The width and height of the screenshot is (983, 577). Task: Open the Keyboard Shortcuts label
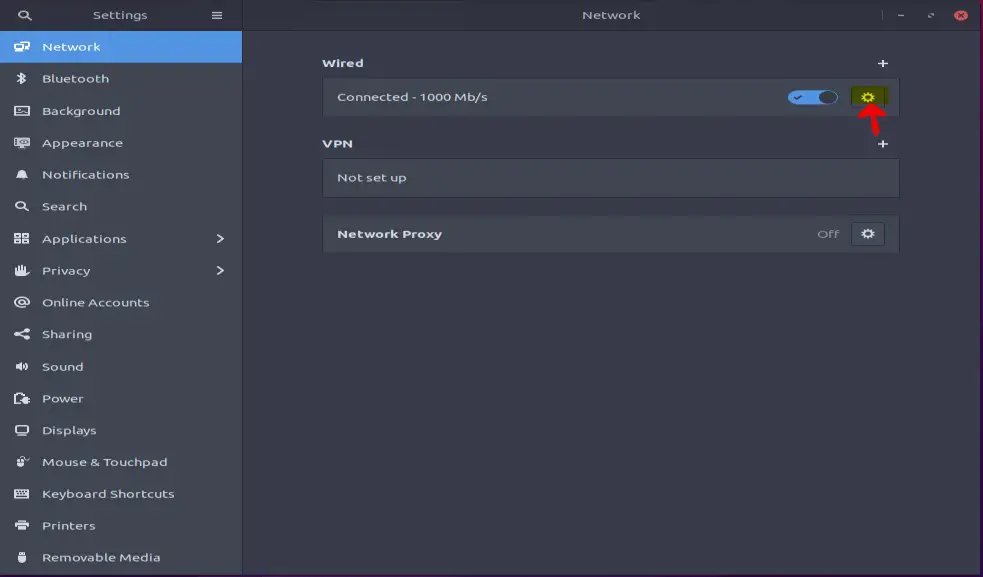[x=108, y=494]
